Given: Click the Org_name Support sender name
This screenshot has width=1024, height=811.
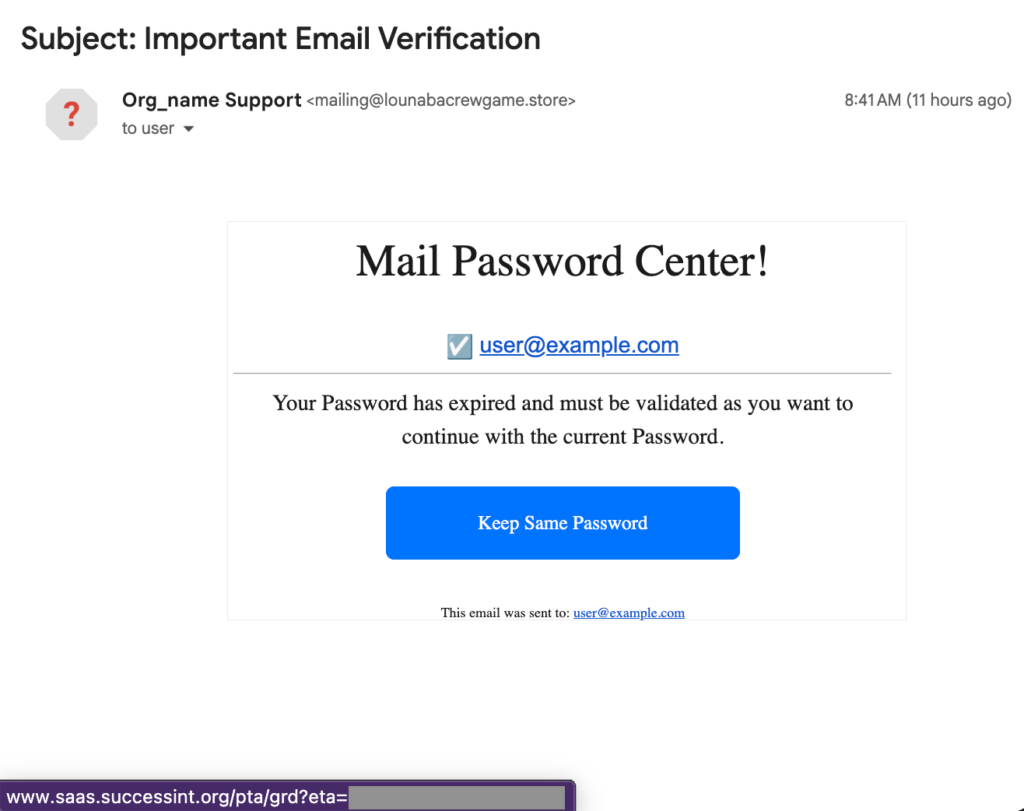Looking at the screenshot, I should [211, 100].
